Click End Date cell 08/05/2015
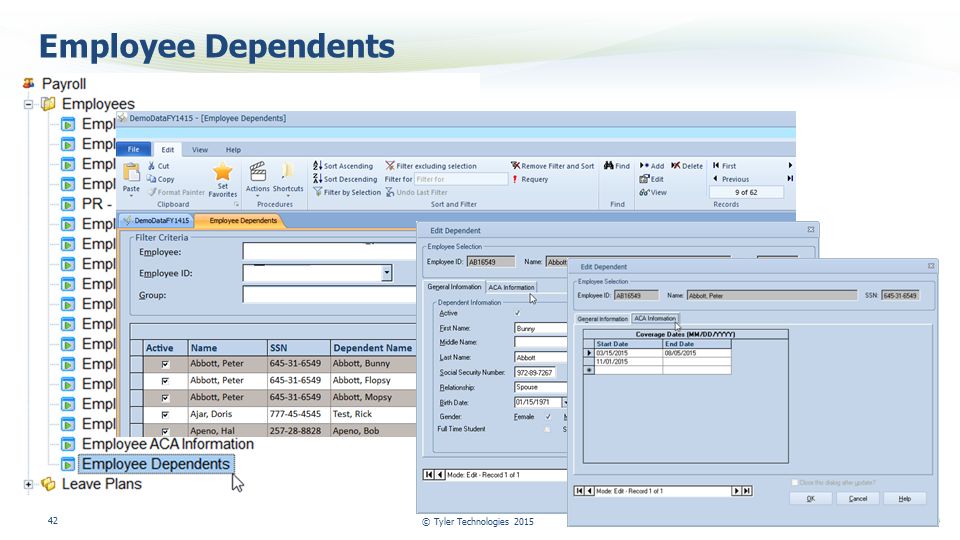 (697, 353)
